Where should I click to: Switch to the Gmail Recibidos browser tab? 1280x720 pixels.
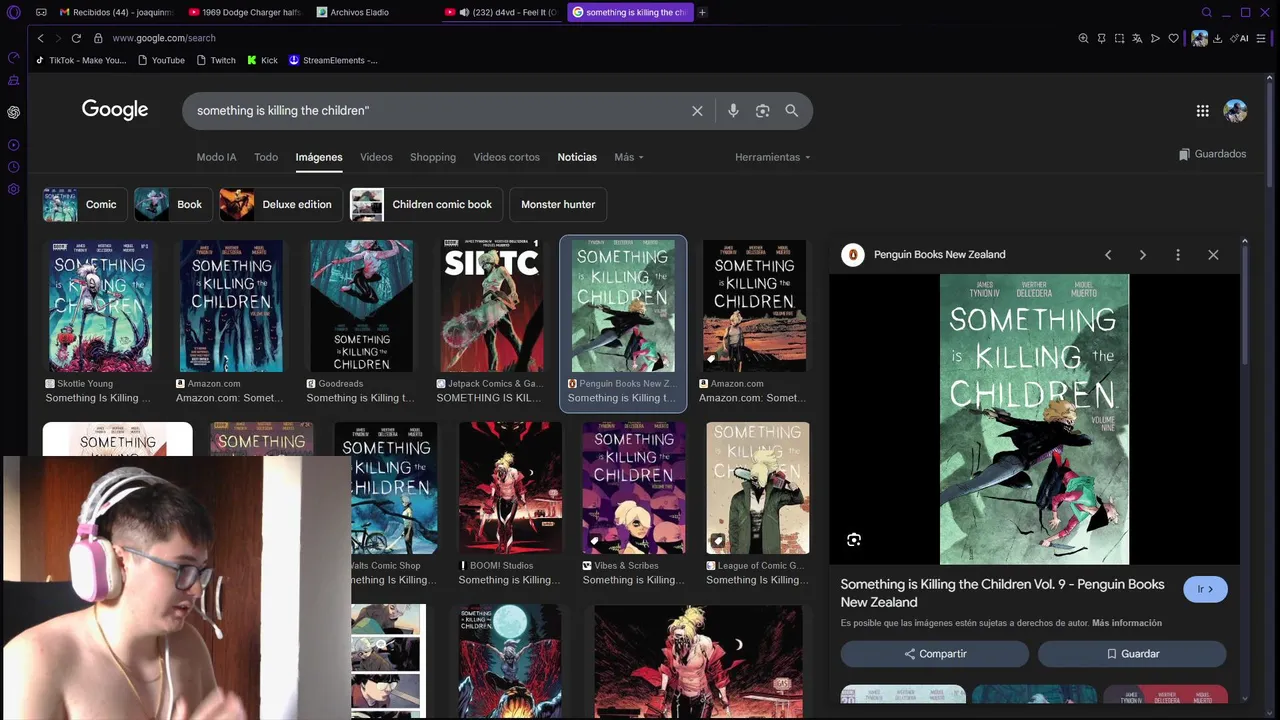click(x=116, y=12)
